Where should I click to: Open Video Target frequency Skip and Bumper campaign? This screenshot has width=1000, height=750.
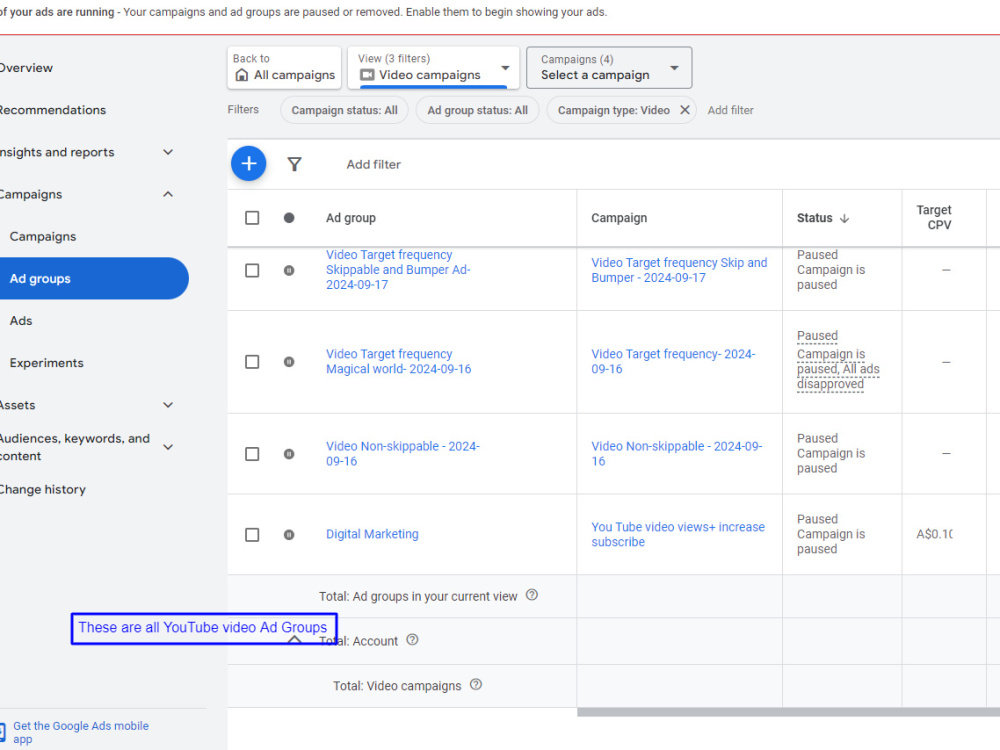[x=679, y=270]
